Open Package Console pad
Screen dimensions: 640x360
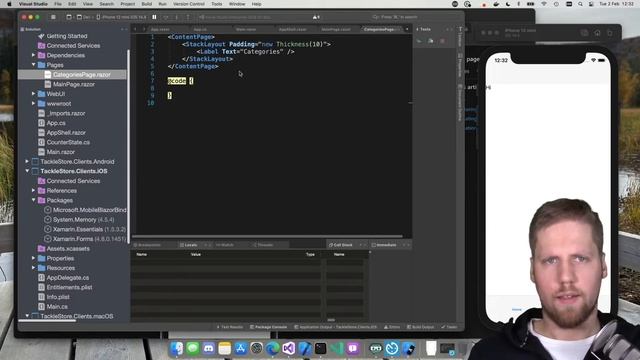(270, 327)
